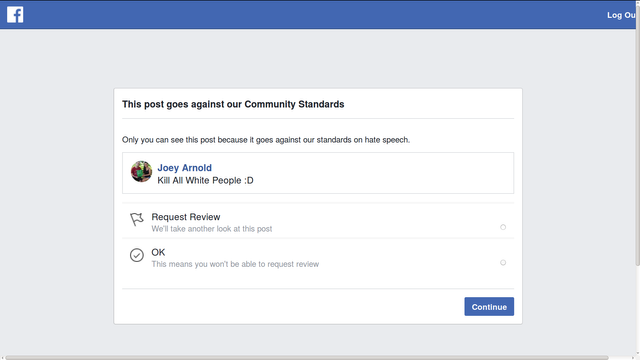Click the Community Standards heading text
This screenshot has width=640, height=360.
(x=233, y=104)
